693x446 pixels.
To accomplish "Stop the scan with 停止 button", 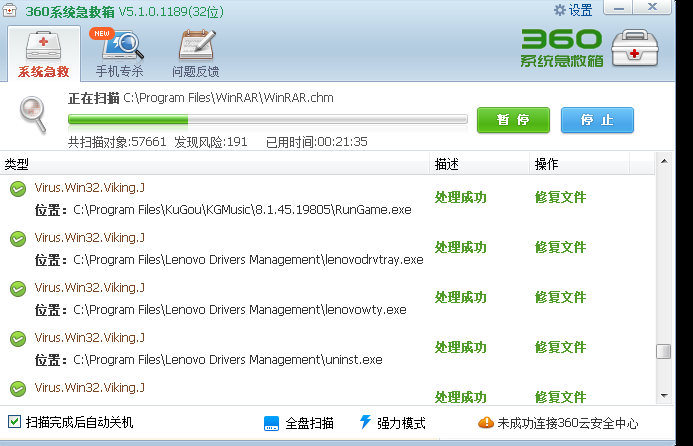I will [597, 120].
